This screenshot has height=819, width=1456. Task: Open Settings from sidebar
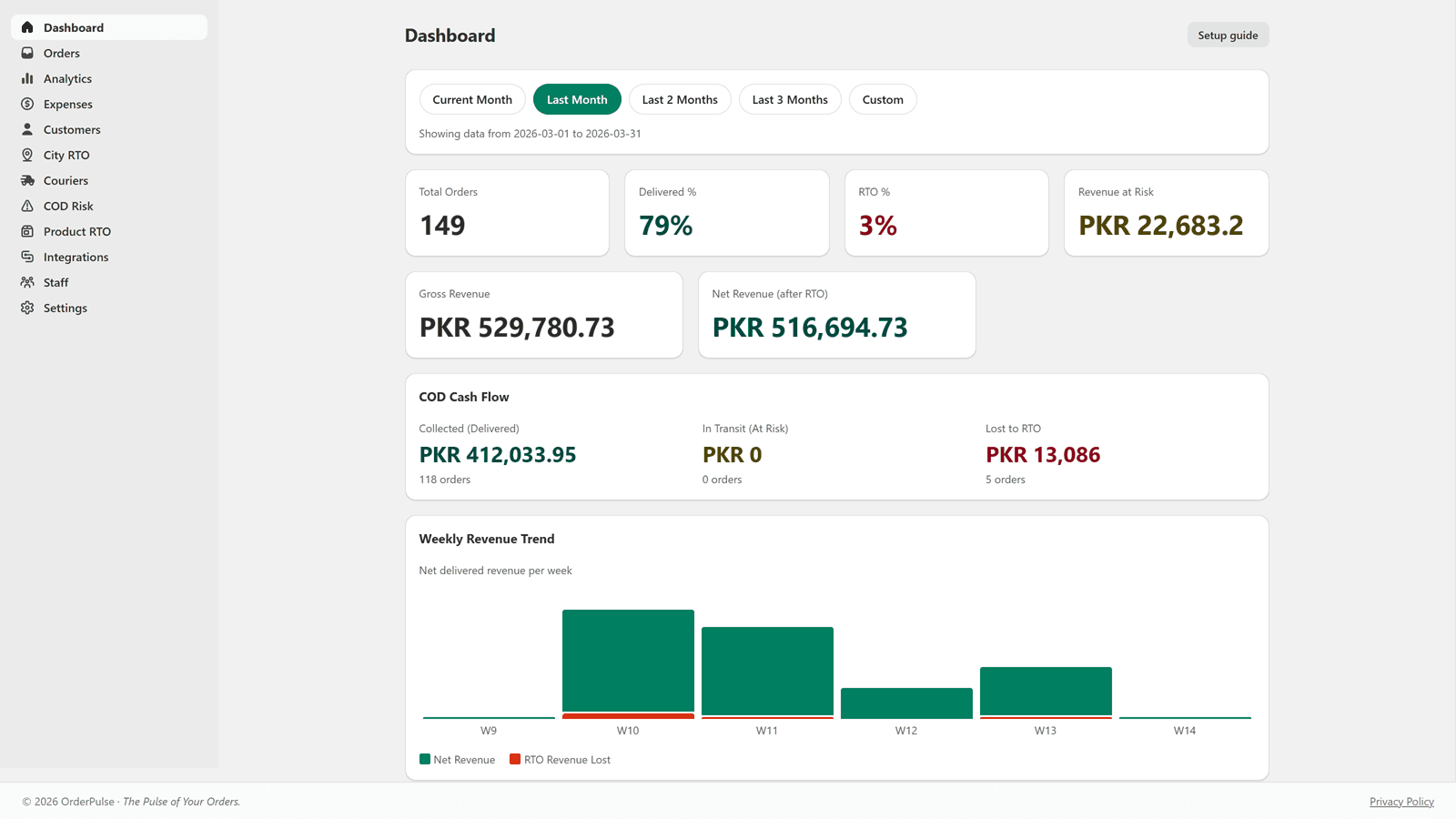click(x=109, y=308)
